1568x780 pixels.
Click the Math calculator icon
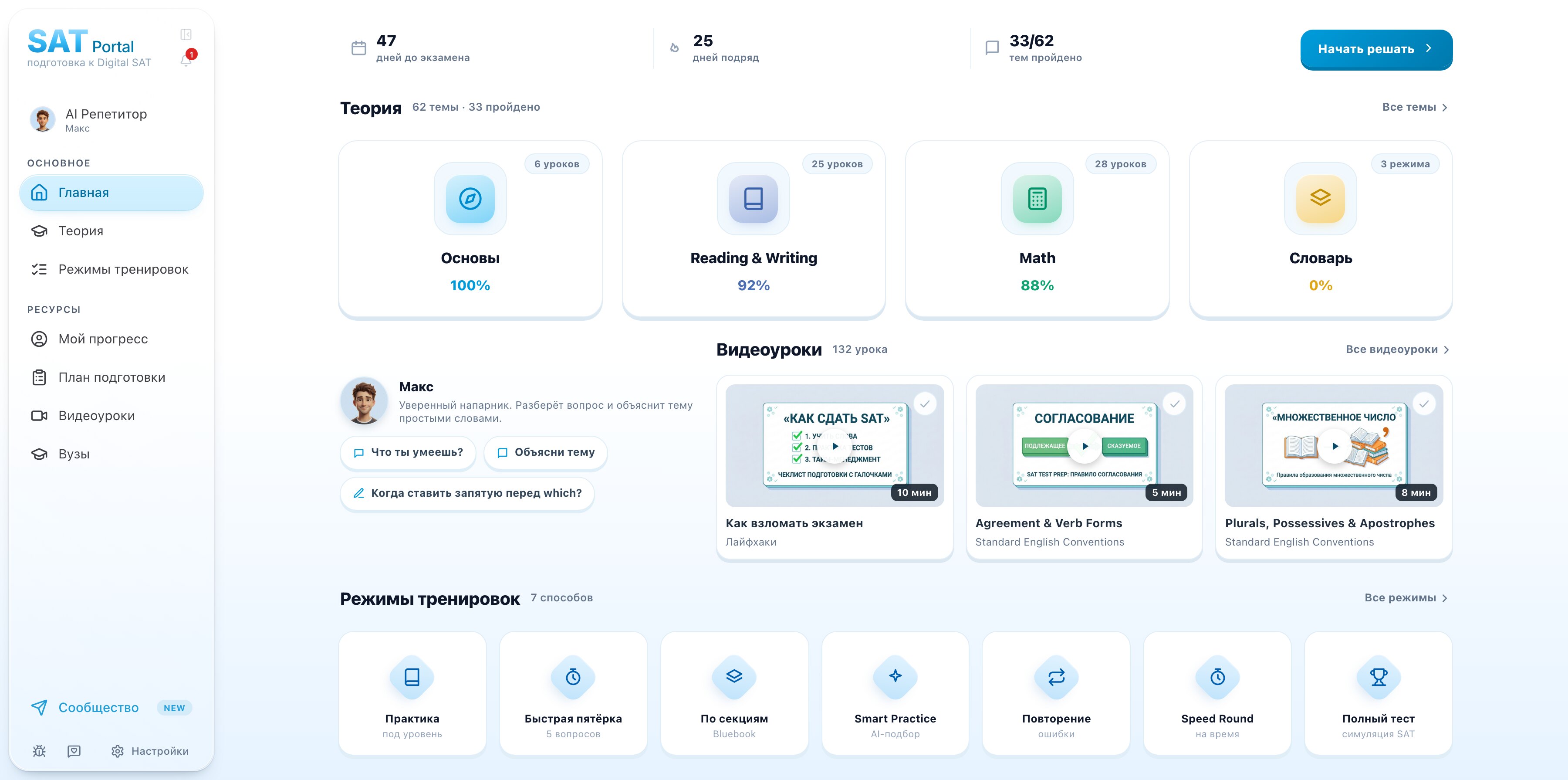(1037, 199)
